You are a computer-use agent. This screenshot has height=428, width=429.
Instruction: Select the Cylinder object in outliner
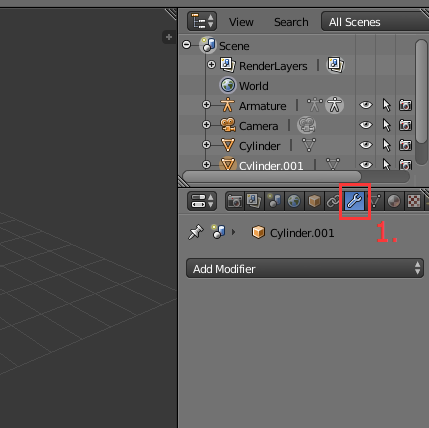click(x=260, y=146)
